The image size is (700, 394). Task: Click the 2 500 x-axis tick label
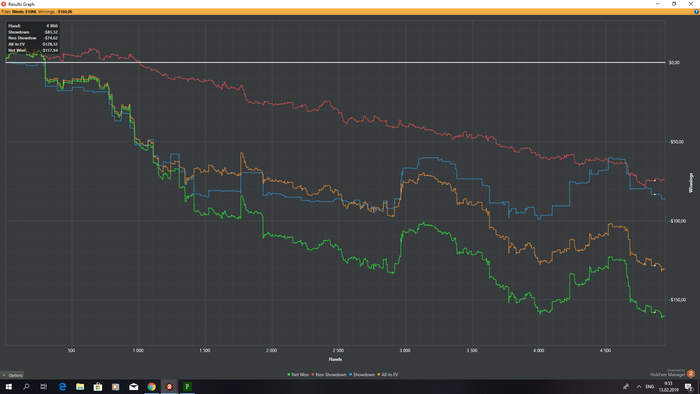coord(338,351)
